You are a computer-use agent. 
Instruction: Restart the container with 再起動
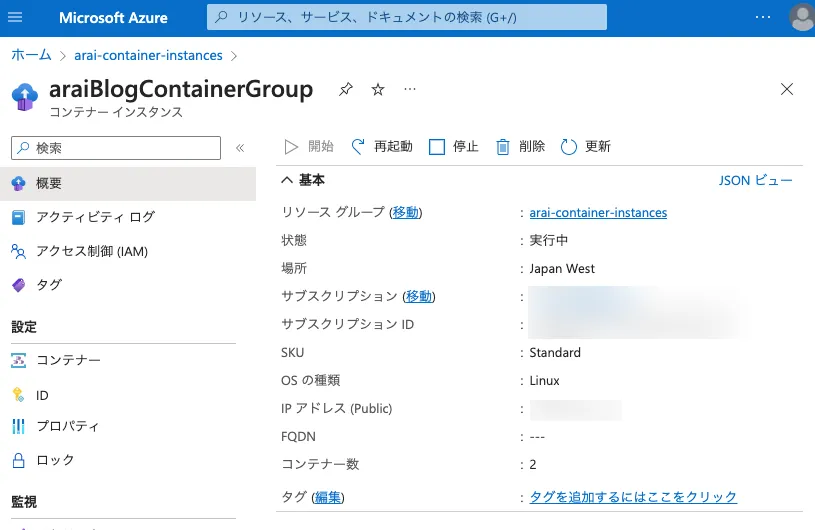[x=382, y=147]
